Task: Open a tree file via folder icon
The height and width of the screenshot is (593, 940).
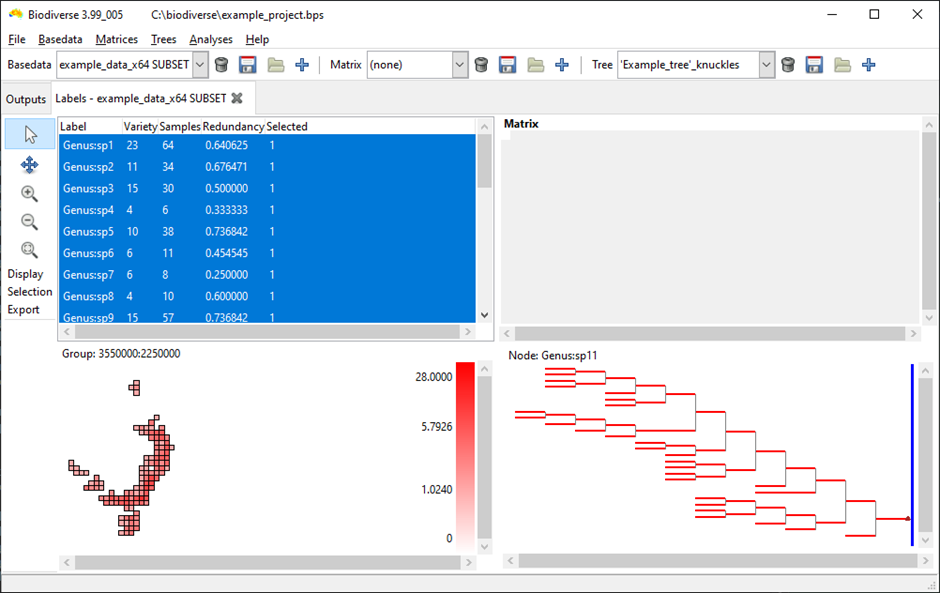Action: coord(842,65)
